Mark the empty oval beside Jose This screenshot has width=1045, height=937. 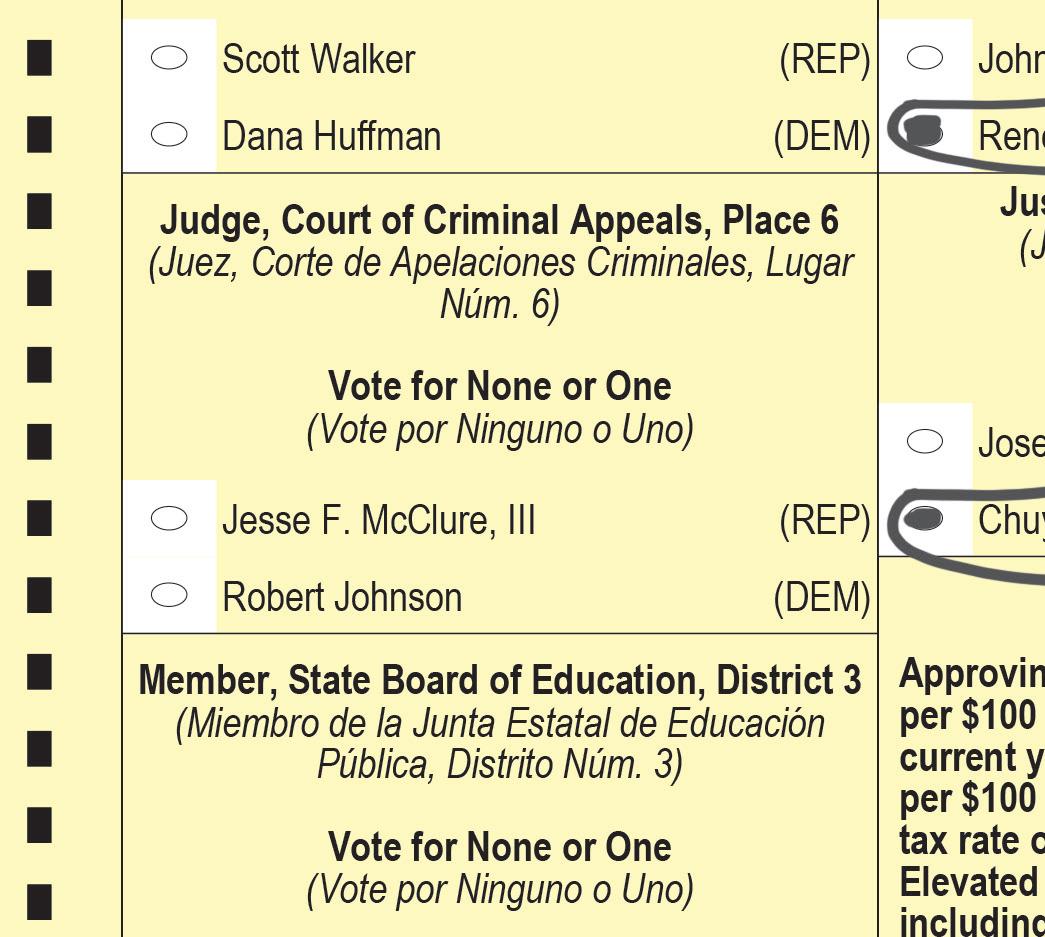click(925, 442)
